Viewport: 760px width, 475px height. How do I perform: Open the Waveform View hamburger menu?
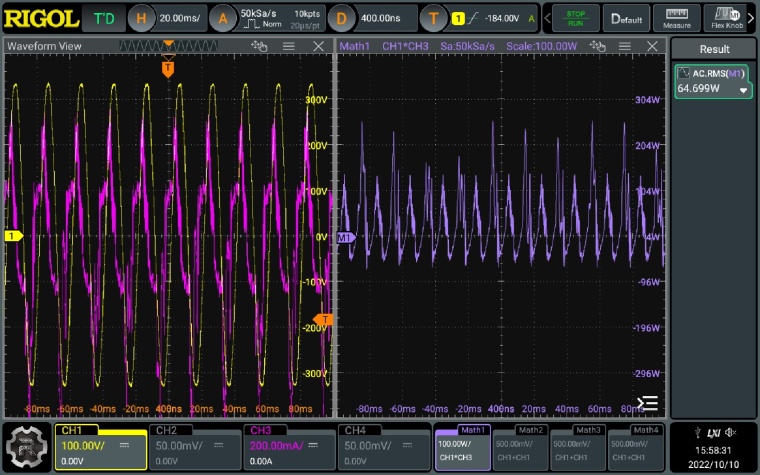288,47
